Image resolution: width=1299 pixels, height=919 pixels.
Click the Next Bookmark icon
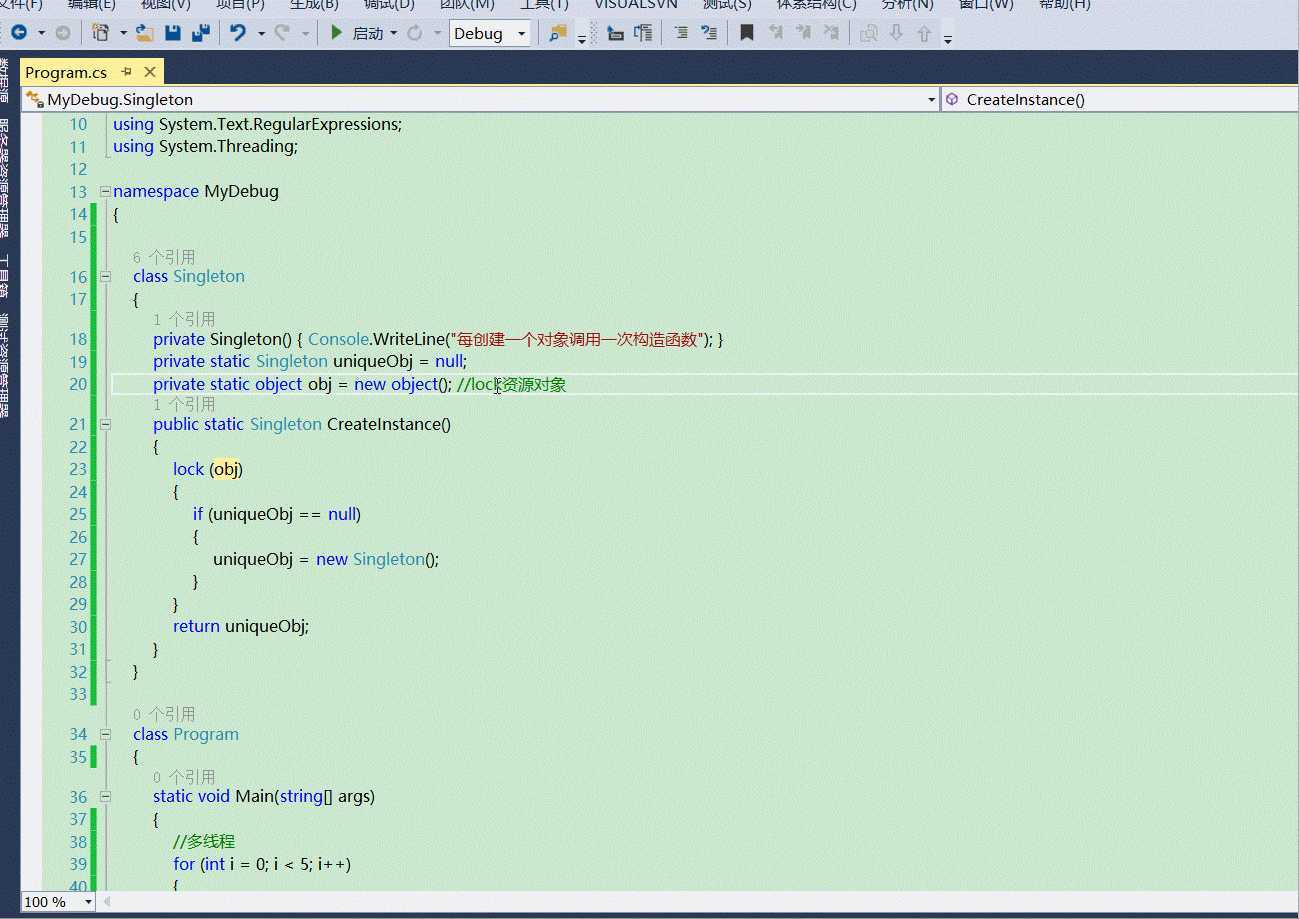[x=803, y=33]
